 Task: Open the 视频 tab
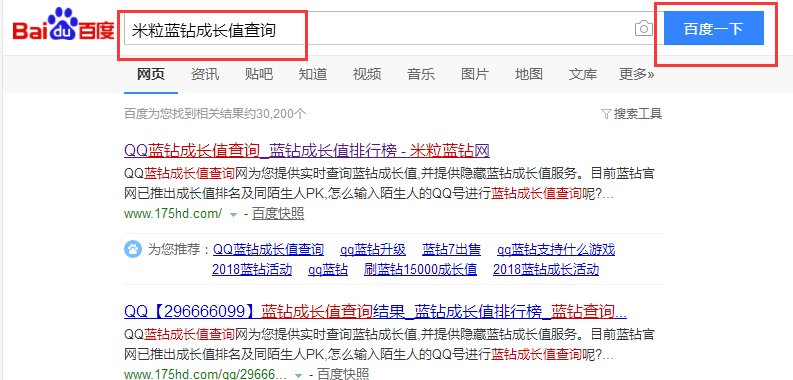(367, 74)
